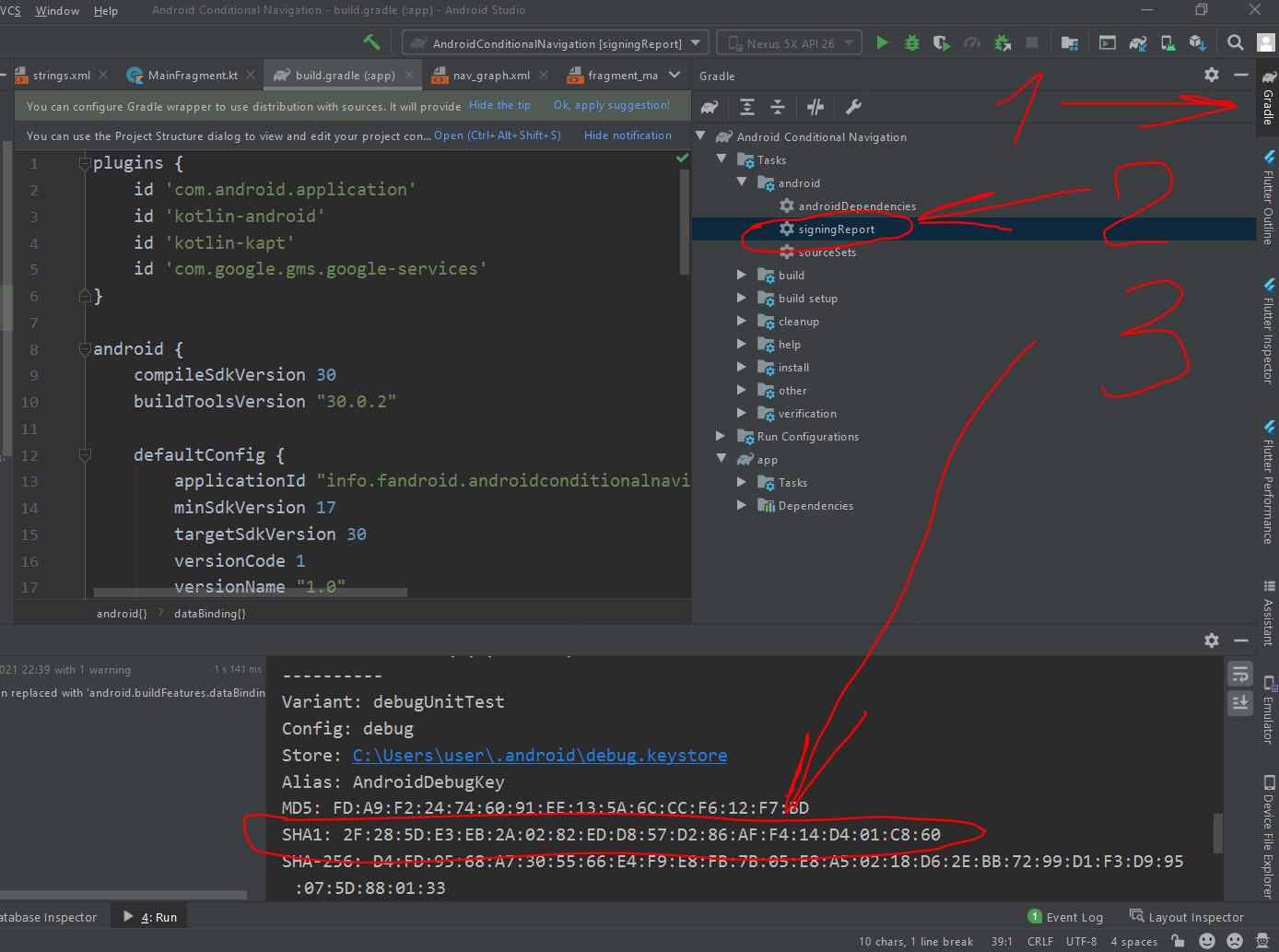1279x952 pixels.
Task: Open SDK Manager icon
Action: click(1197, 42)
